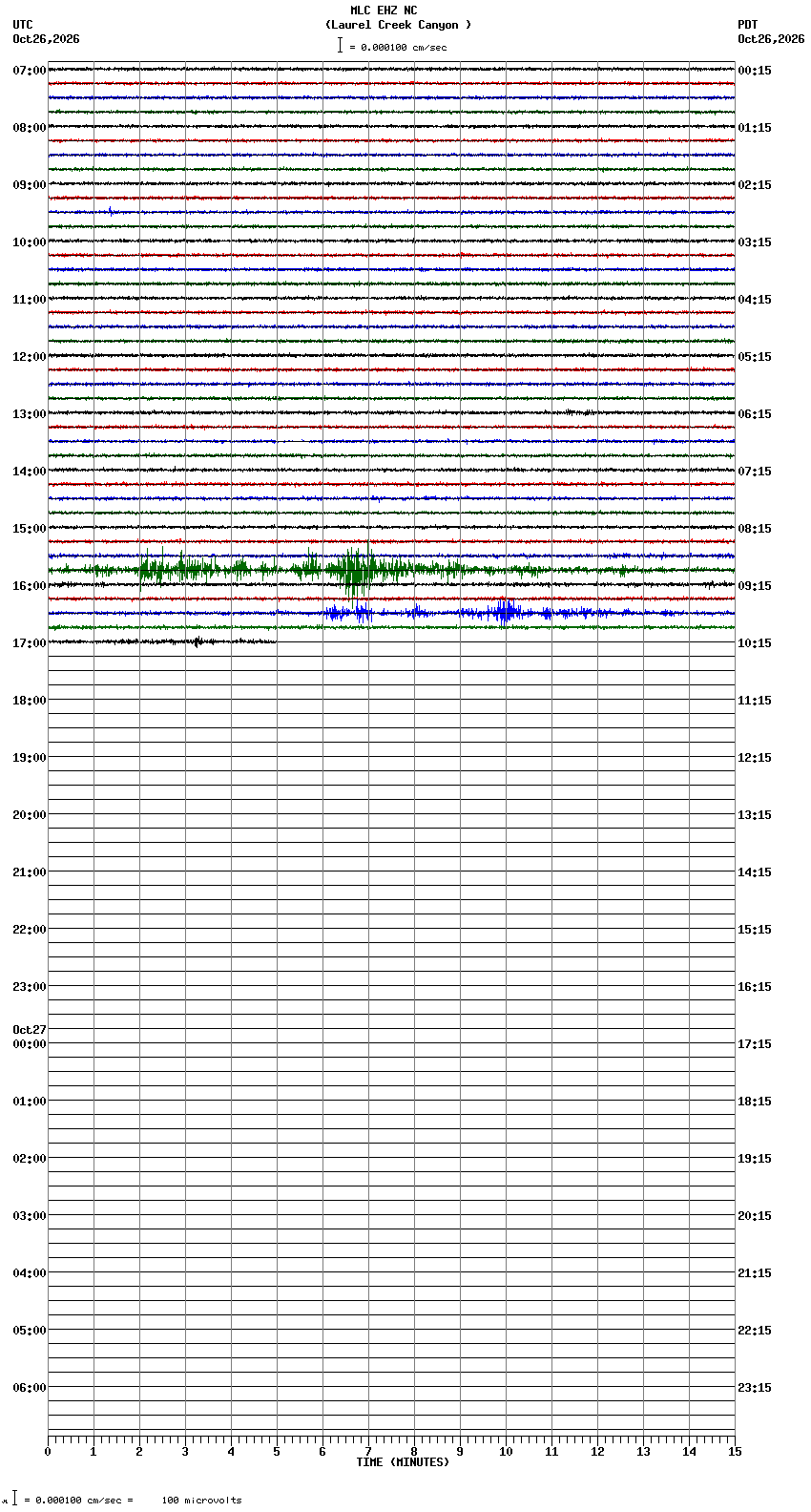The width and height of the screenshot is (811, 1512).
Task: Click the '01:15' PDT time label
Action: pyautogui.click(x=755, y=128)
